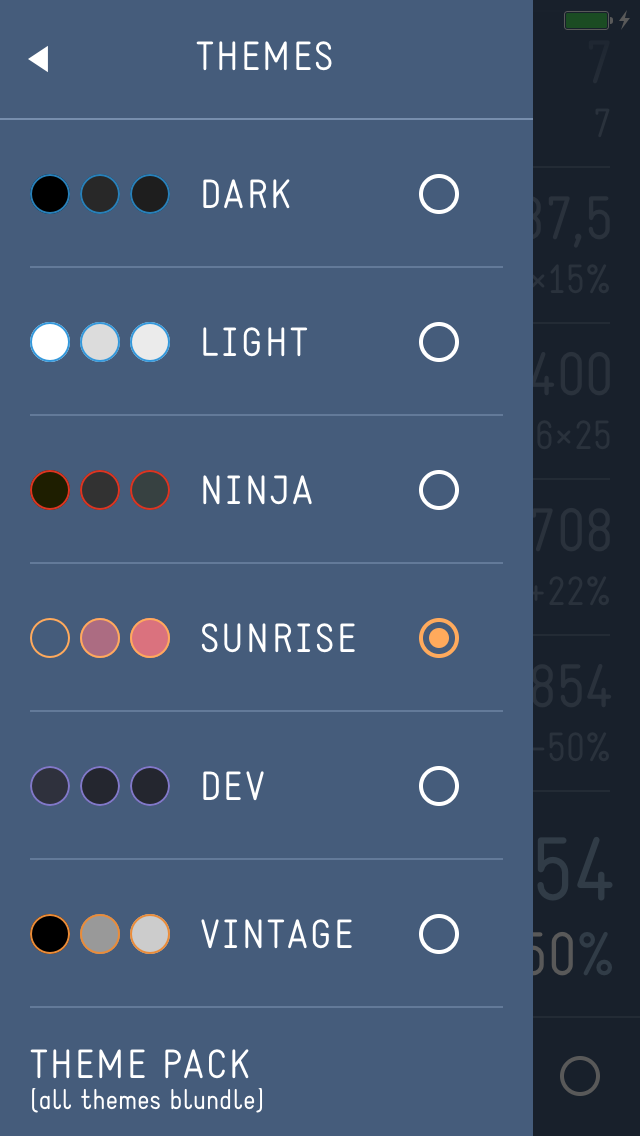Deselect the active Sunrise theme radio button
This screenshot has height=1136, width=640.
[x=438, y=637]
